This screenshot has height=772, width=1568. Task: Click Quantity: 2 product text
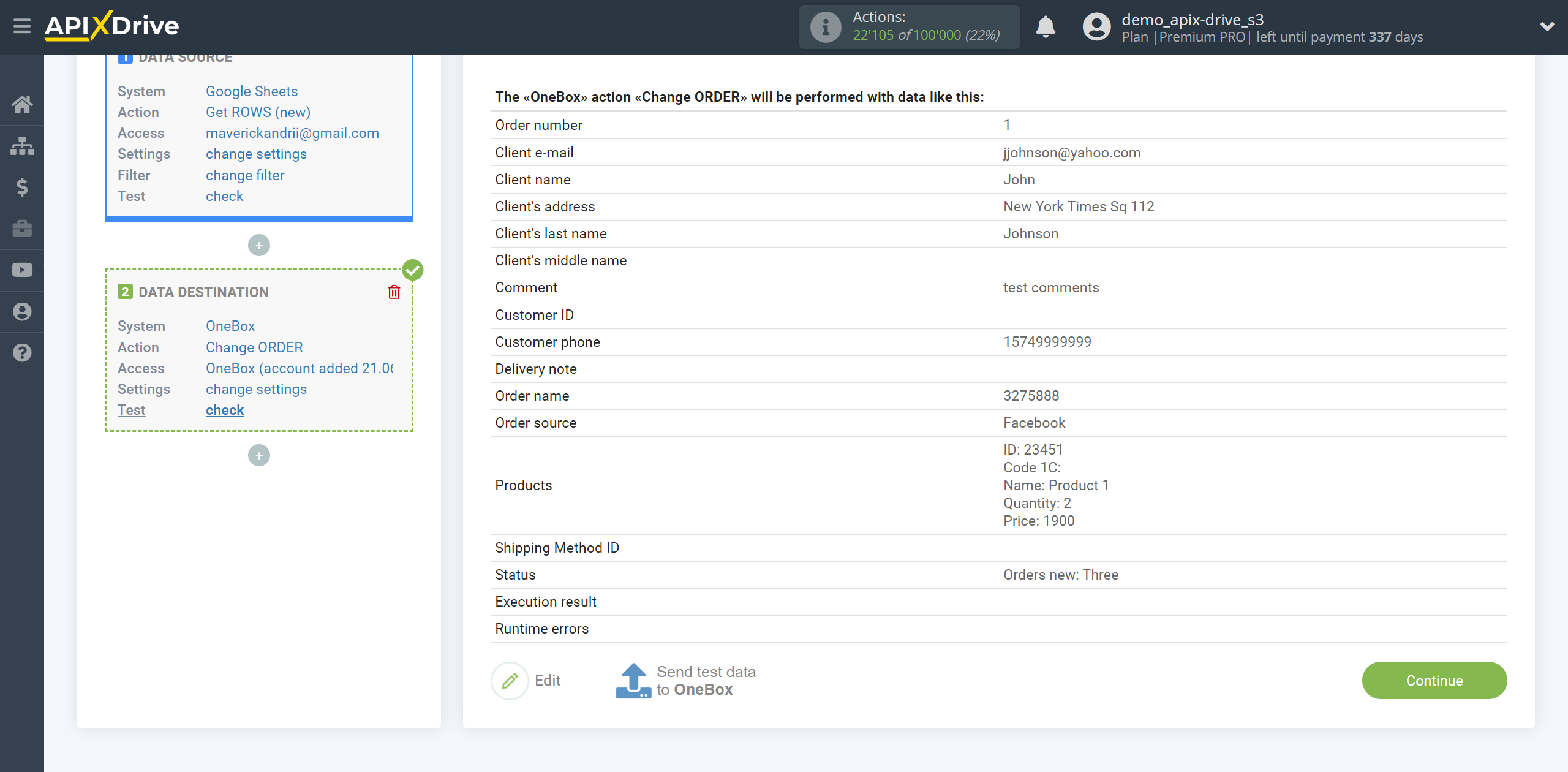coord(1037,503)
